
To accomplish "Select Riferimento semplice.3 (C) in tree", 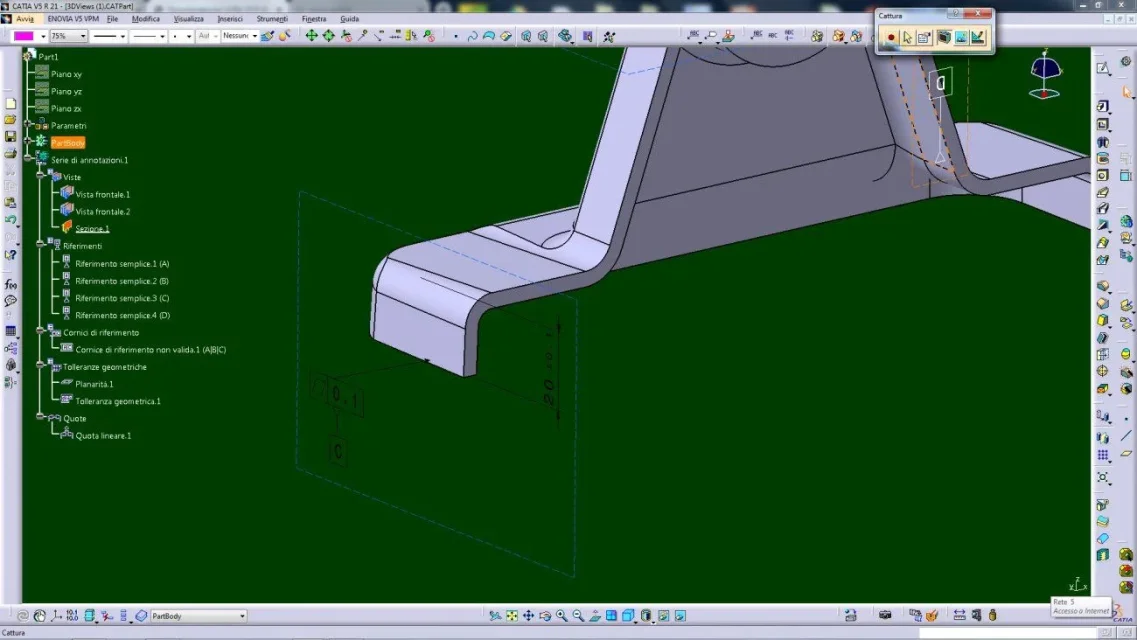I will tap(122, 298).
